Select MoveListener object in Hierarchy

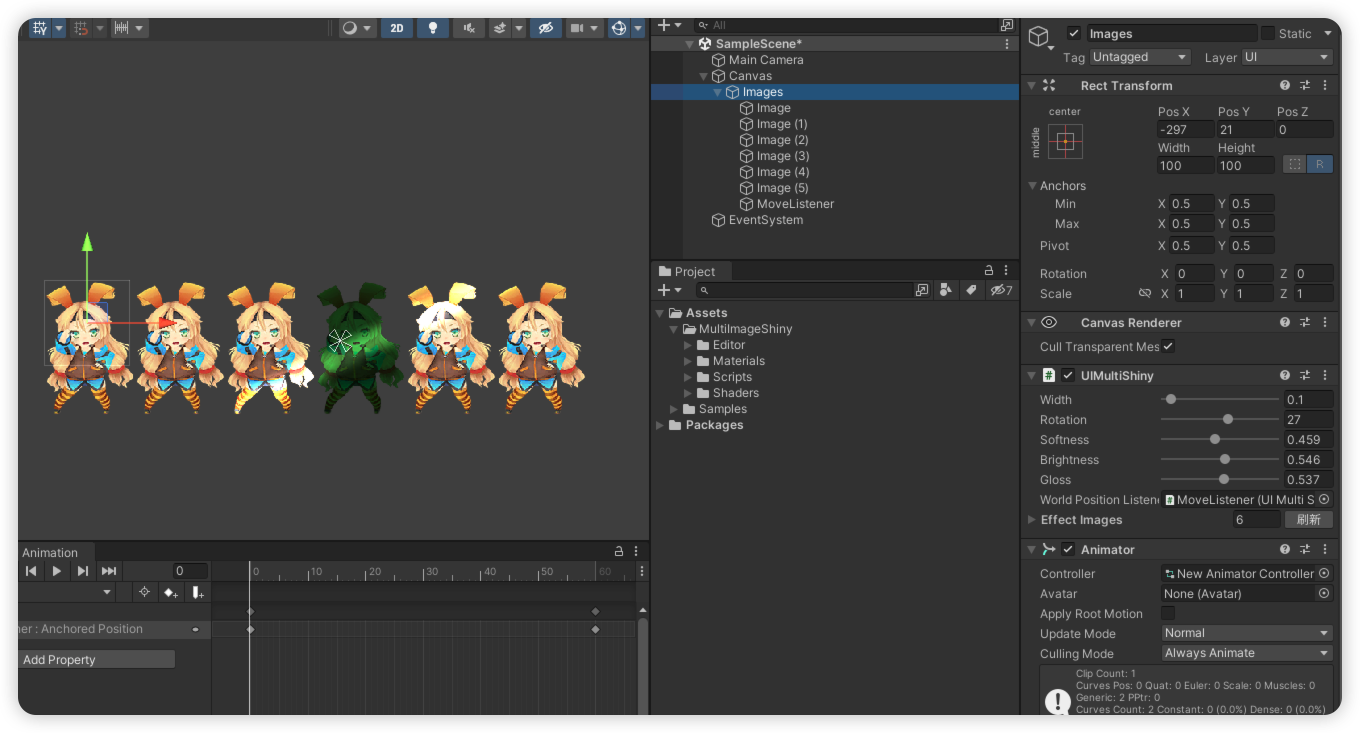tap(795, 204)
